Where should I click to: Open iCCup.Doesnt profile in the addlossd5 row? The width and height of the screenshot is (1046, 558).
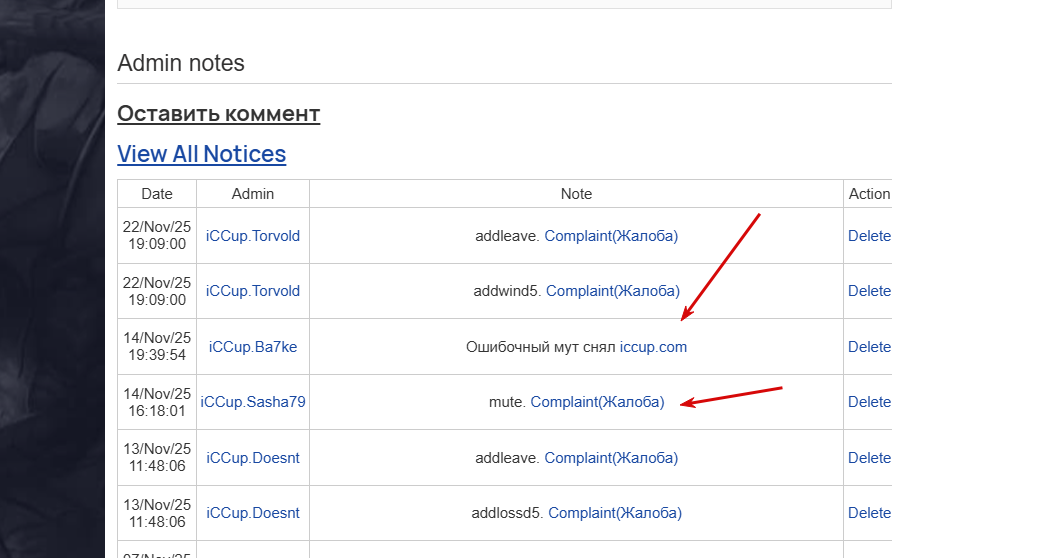253,513
